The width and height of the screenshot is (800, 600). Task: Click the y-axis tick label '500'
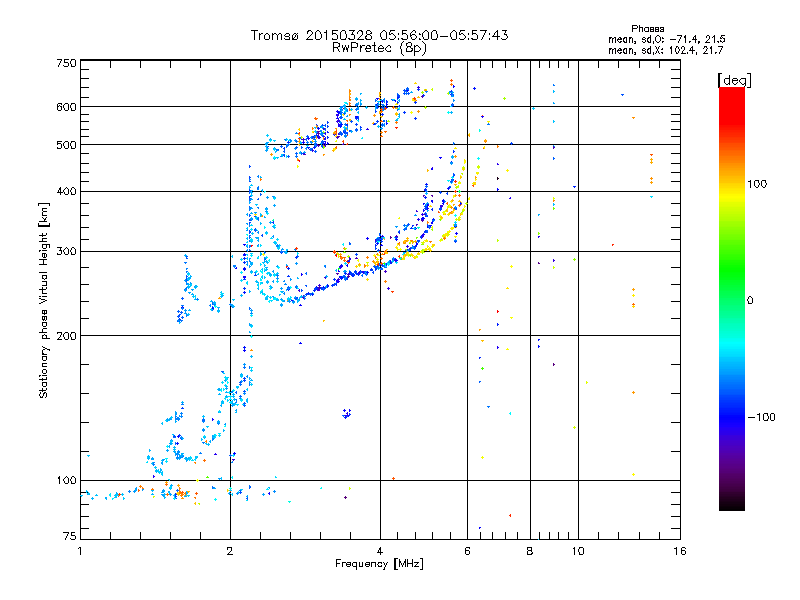[66, 145]
